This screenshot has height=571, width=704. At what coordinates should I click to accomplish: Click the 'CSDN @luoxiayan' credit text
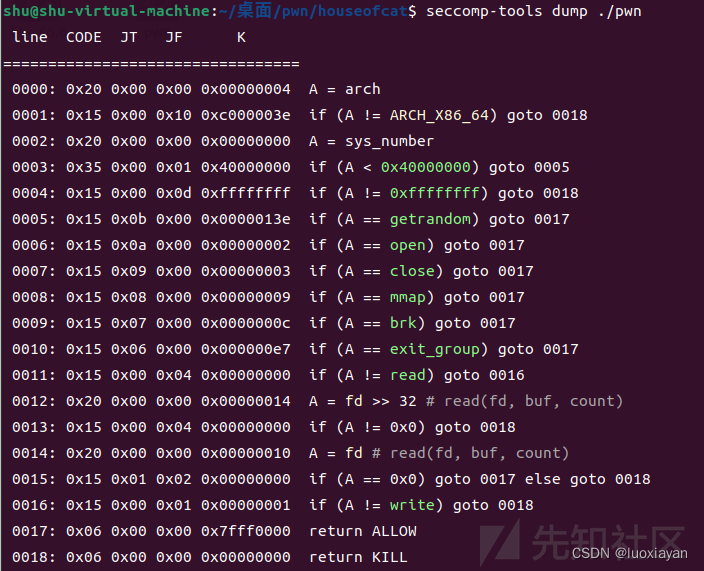(629, 553)
